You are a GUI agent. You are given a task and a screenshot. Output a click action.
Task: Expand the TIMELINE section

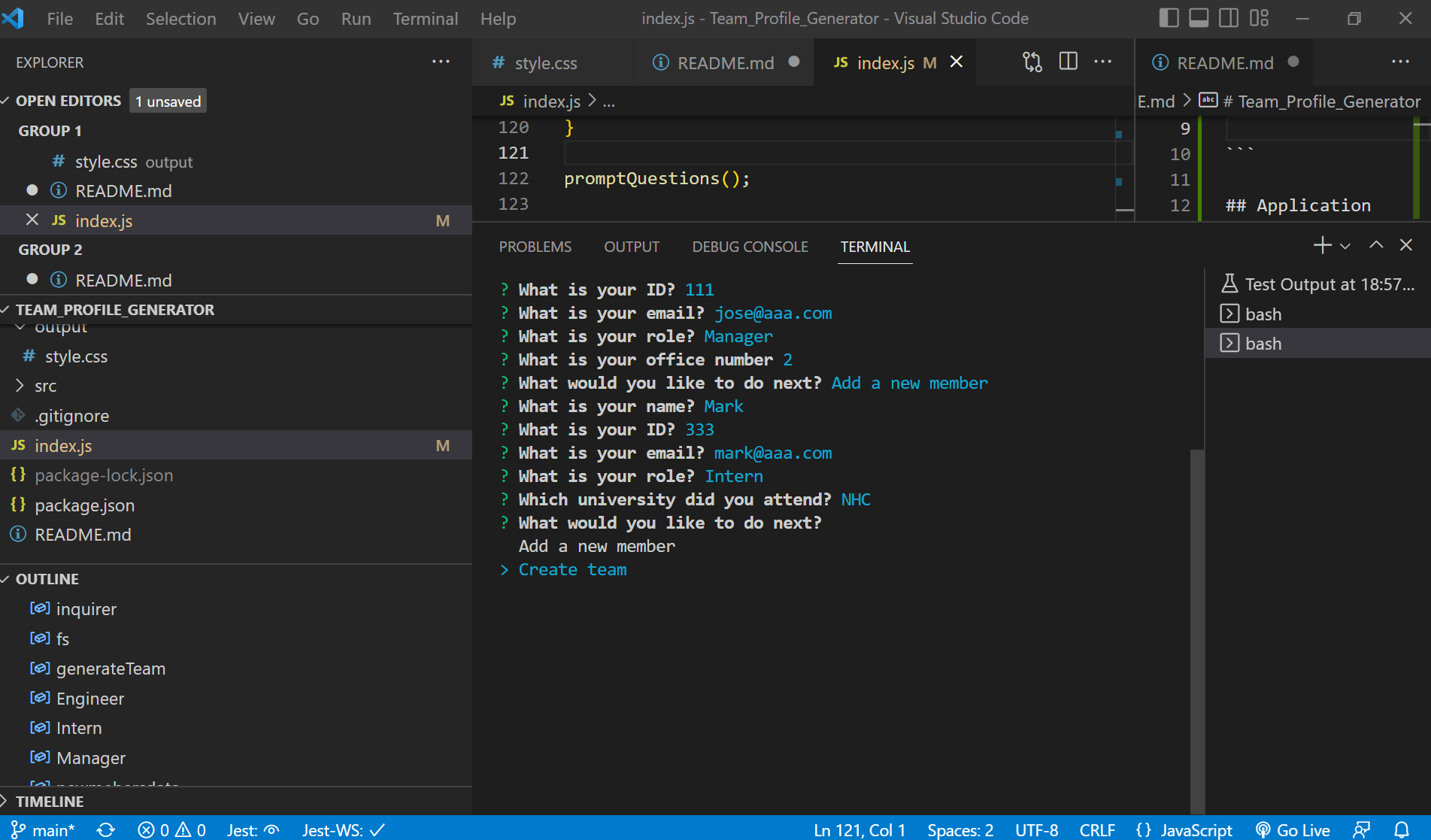pyautogui.click(x=50, y=801)
